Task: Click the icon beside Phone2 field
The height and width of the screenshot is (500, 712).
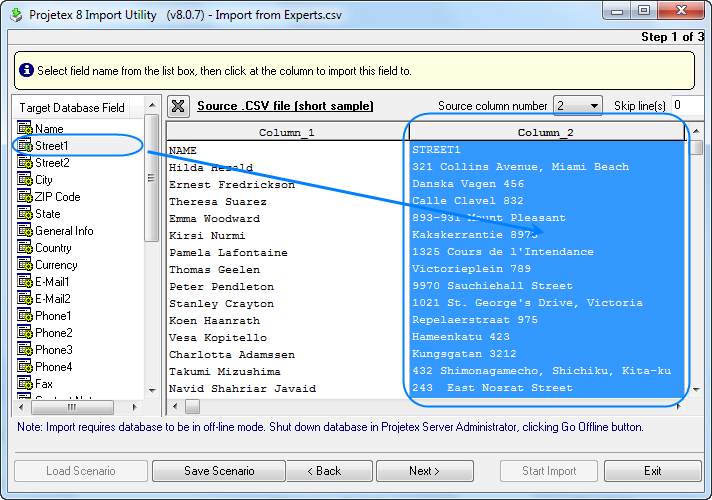Action: click(25, 332)
